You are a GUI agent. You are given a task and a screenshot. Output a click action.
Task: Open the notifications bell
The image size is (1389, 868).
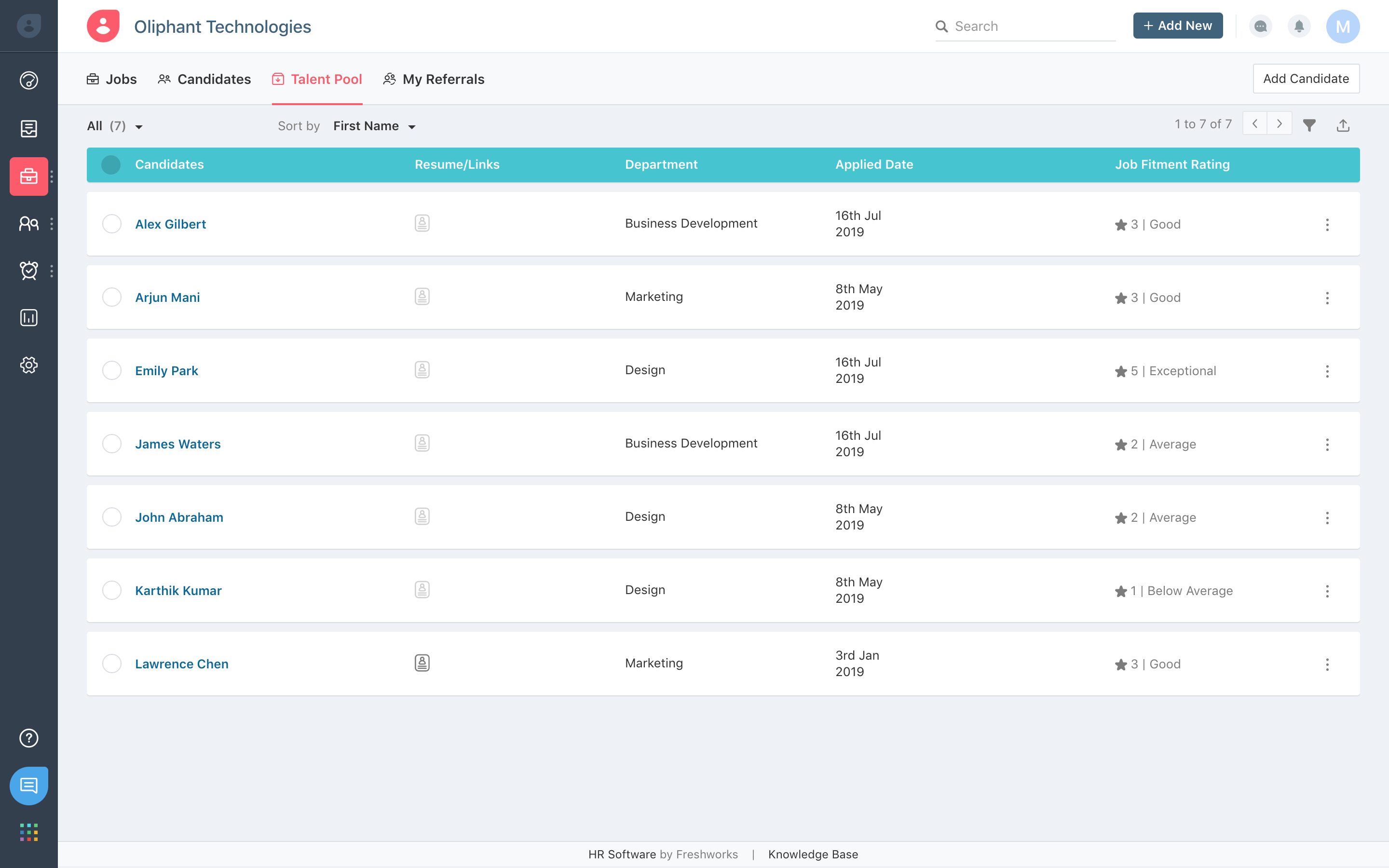(x=1299, y=27)
